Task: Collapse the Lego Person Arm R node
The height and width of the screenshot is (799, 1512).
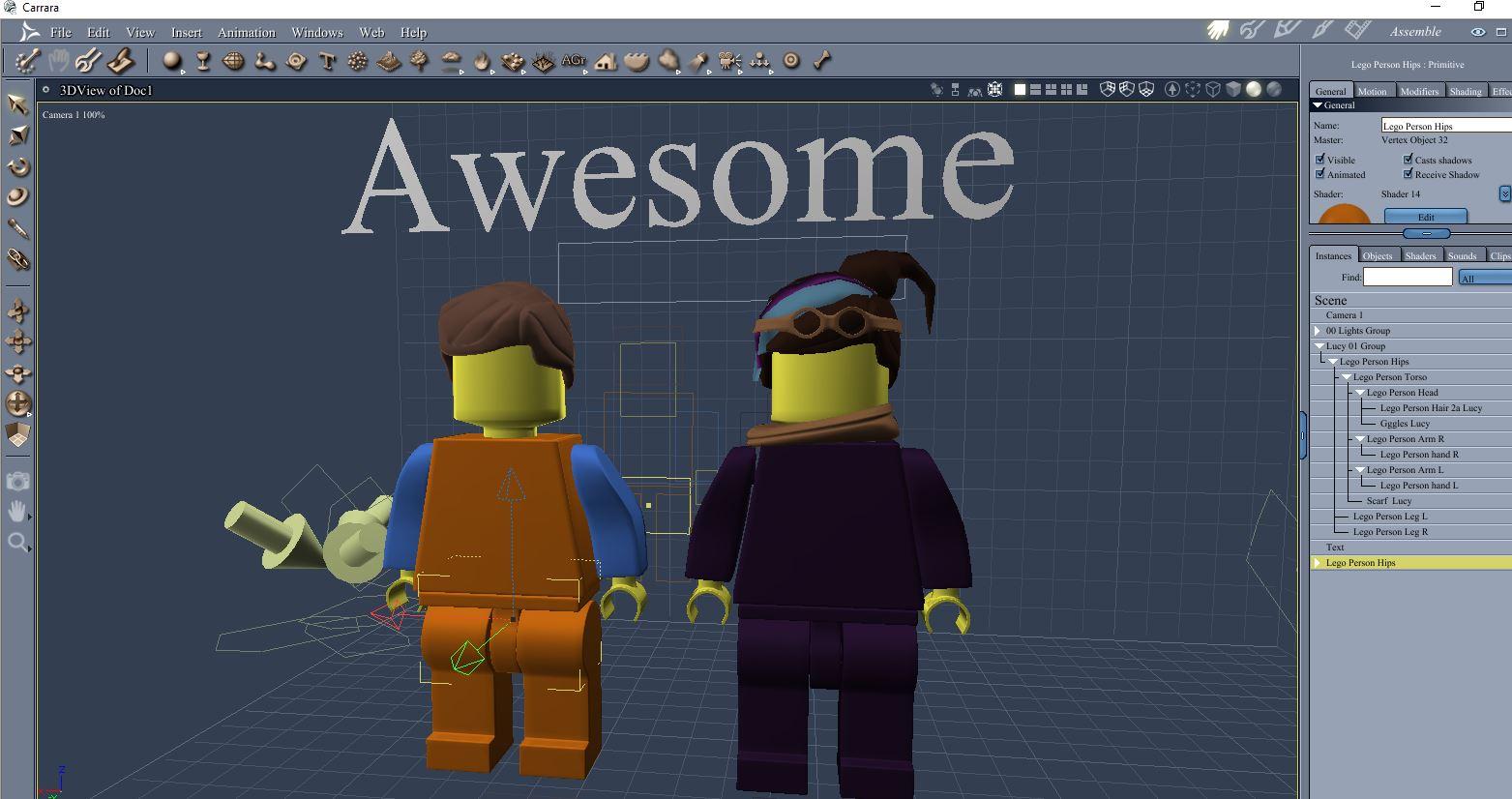Action: pos(1360,438)
